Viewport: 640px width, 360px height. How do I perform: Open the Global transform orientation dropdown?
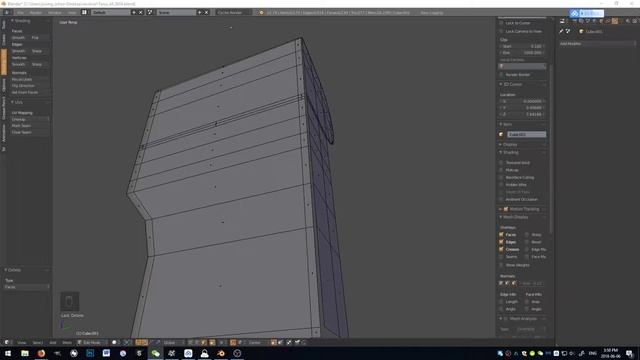pos(173,342)
